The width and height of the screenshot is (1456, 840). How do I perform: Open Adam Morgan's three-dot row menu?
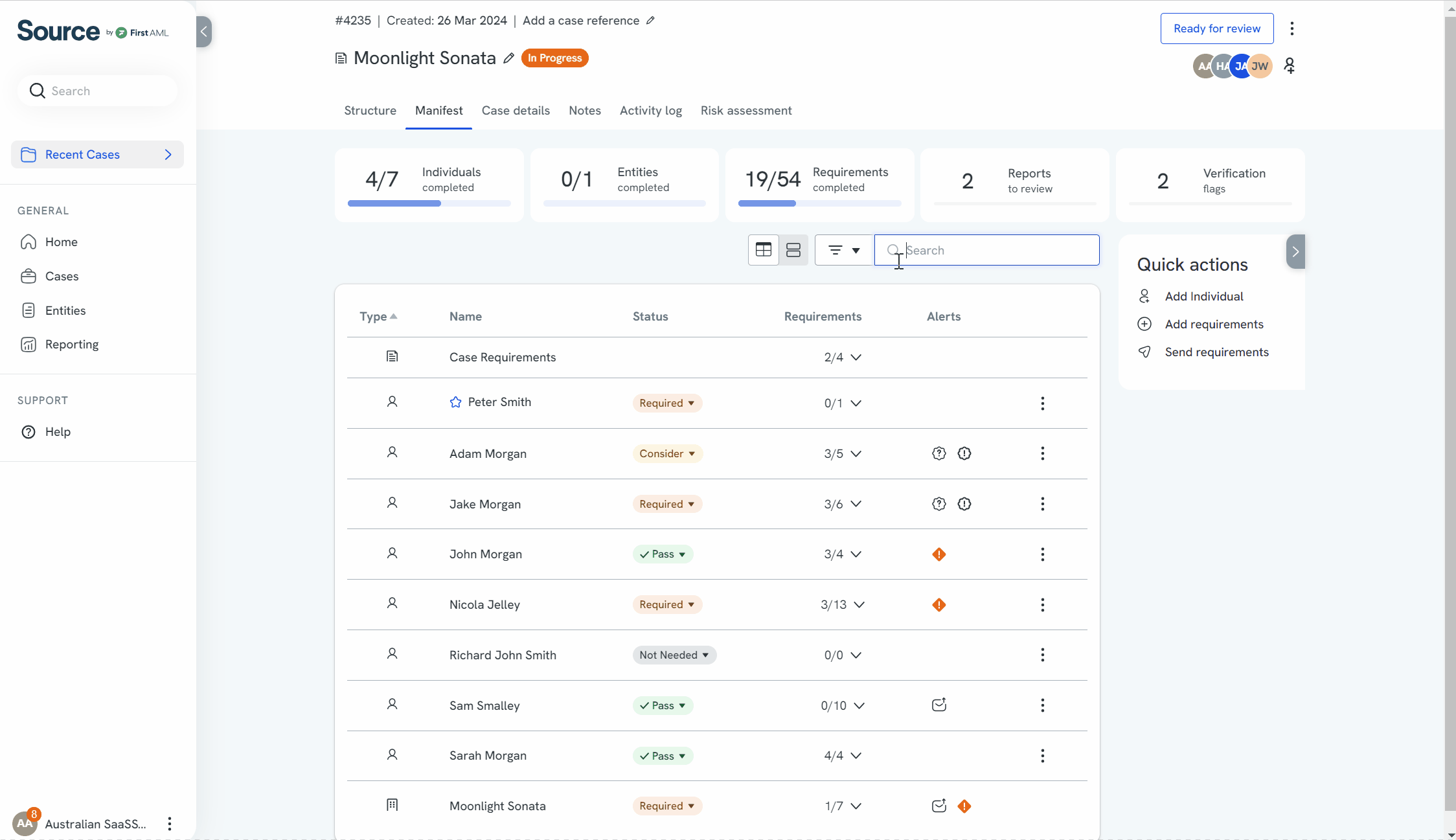click(x=1042, y=453)
